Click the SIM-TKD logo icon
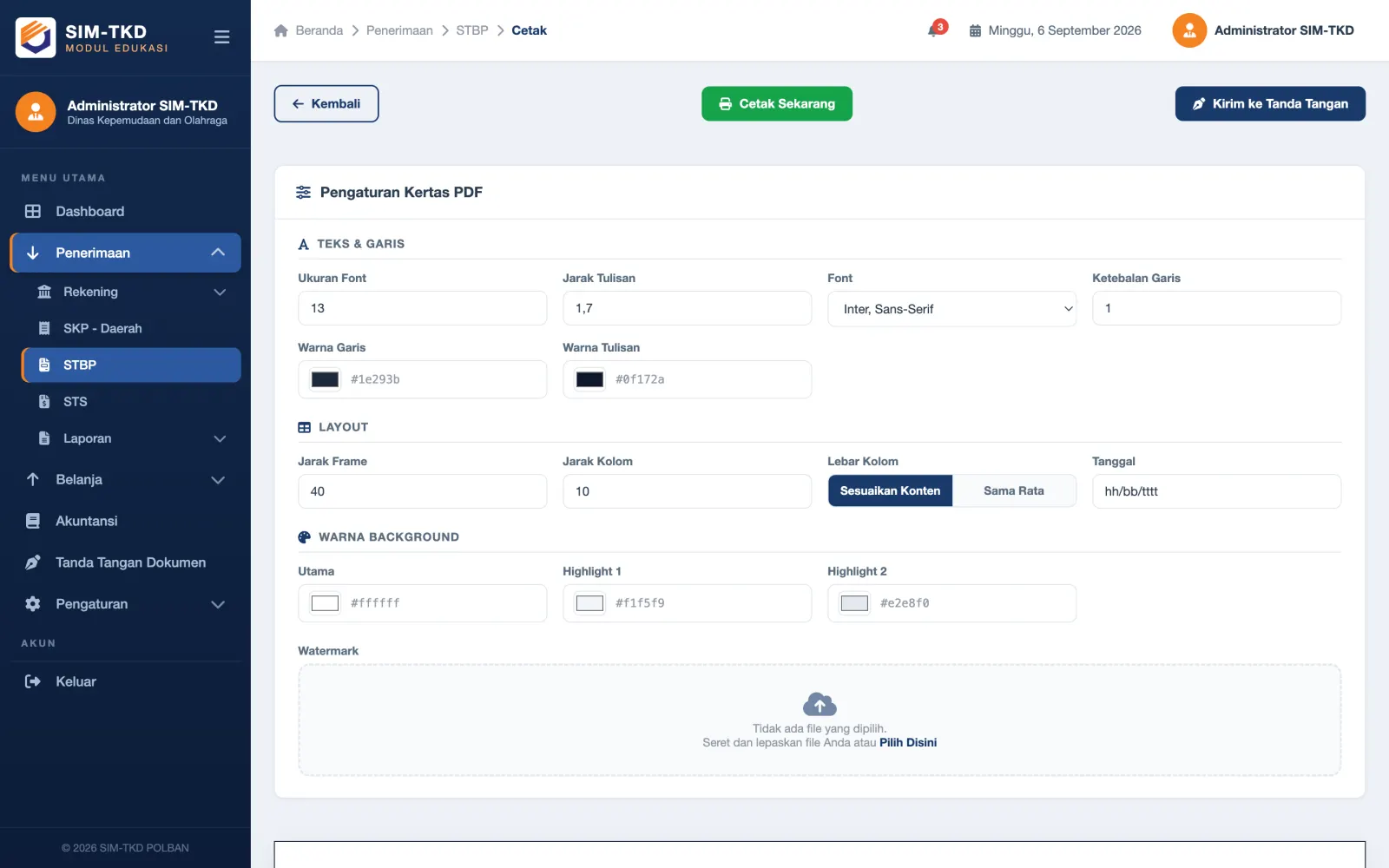Screen dimensions: 1389x868 point(36,37)
